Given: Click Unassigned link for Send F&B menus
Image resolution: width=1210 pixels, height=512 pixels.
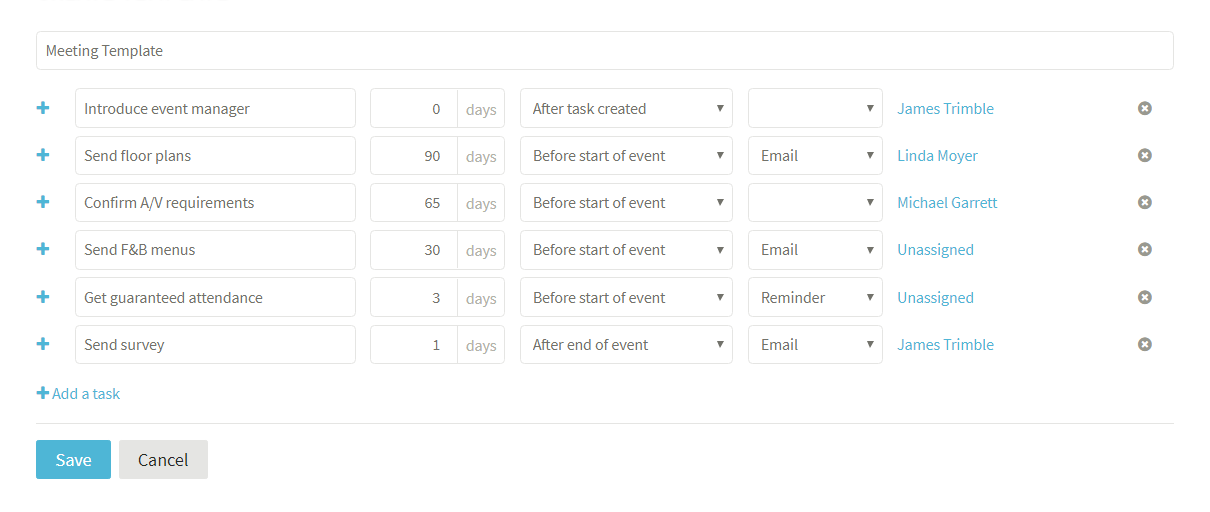Looking at the screenshot, I should 935,250.
